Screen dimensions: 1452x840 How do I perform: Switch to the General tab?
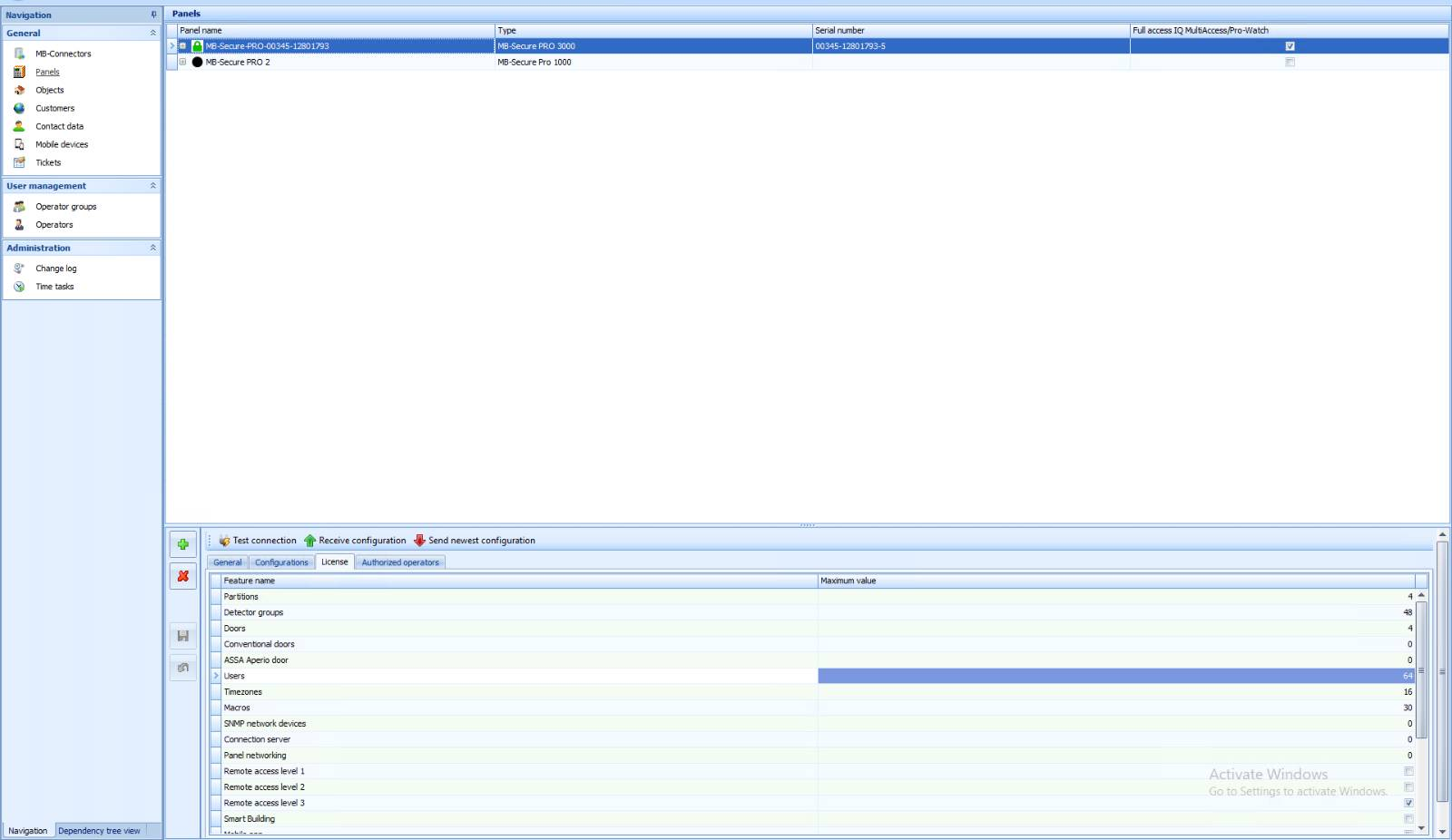pos(228,562)
